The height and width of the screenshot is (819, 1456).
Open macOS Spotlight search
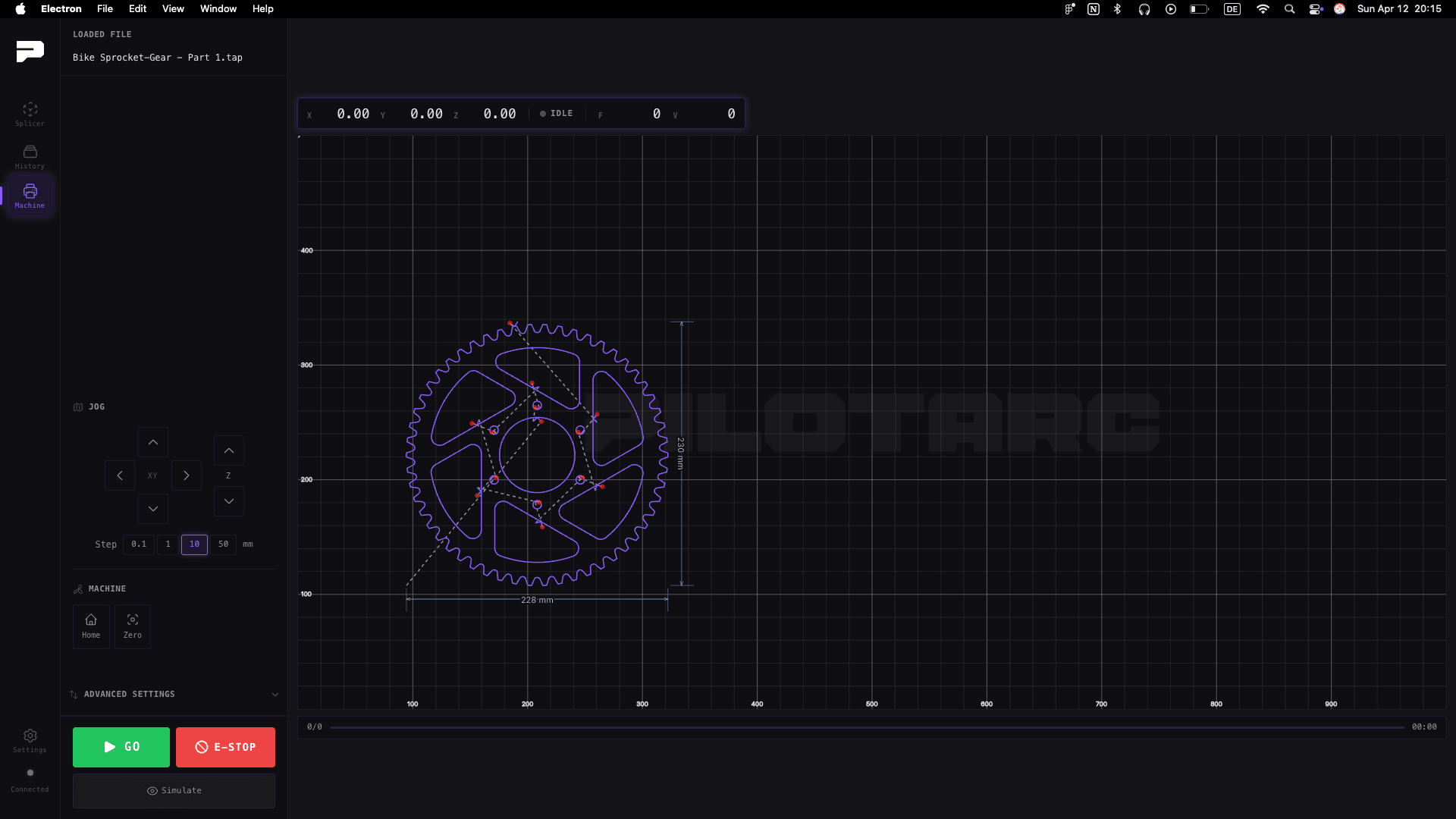1289,9
